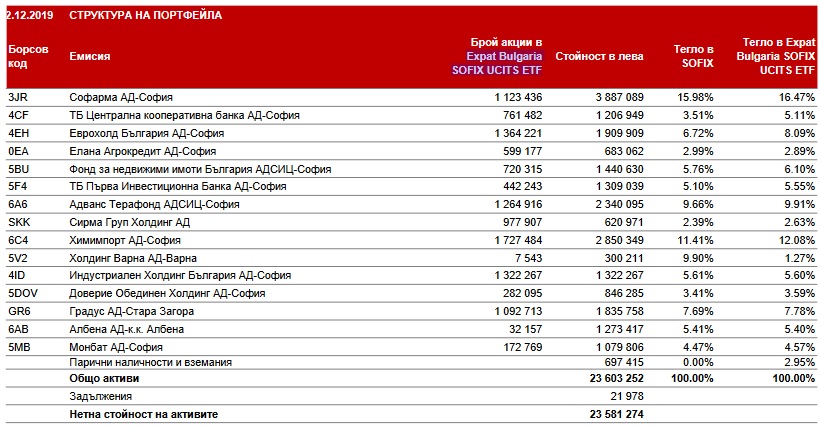821x428 pixels.
Task: Select the date 2.12.2019 in the header
Action: click(30, 15)
